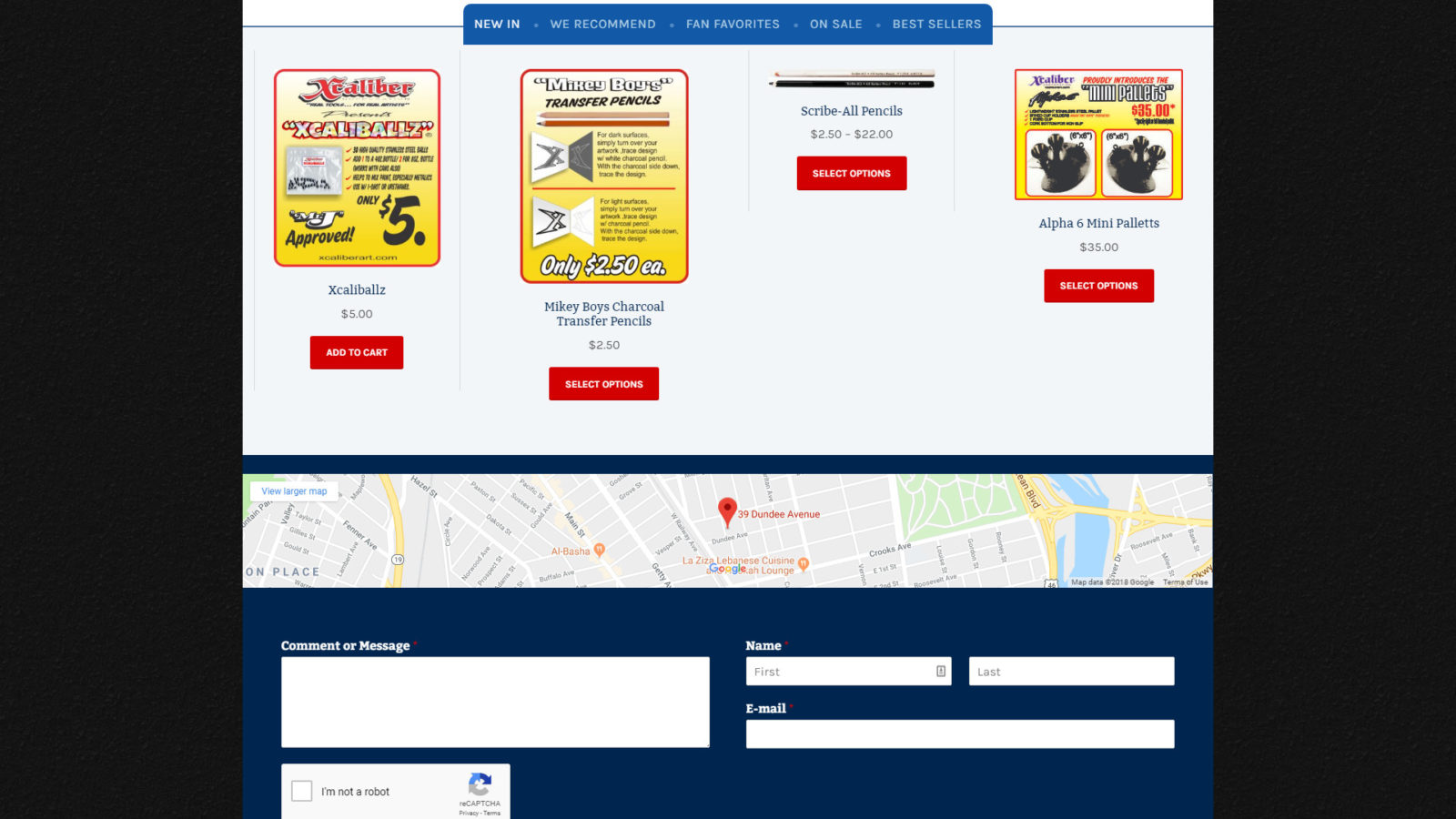Select options for Scribe-All Pencils

coord(852,174)
